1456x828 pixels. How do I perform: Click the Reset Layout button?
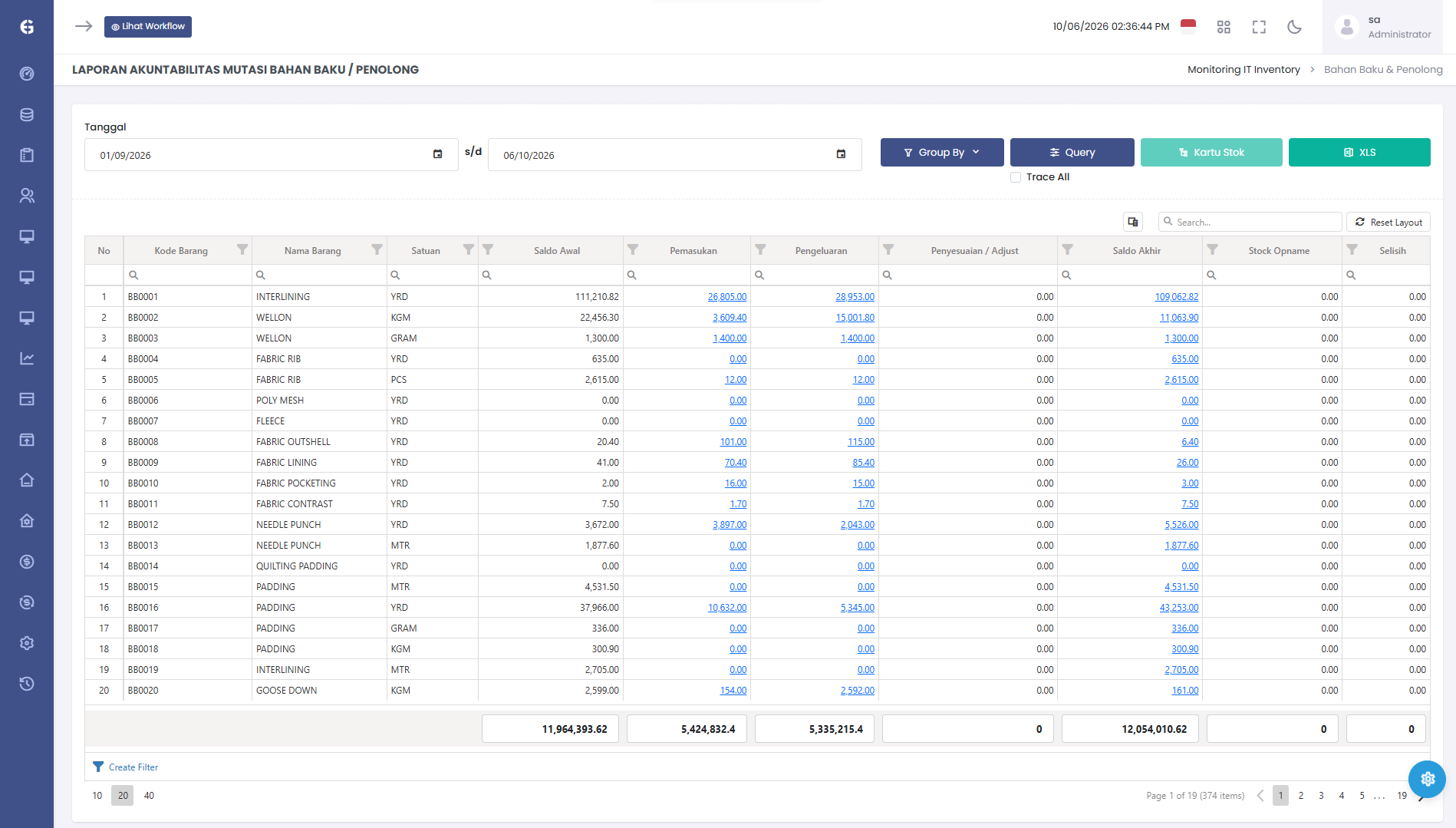point(1388,222)
